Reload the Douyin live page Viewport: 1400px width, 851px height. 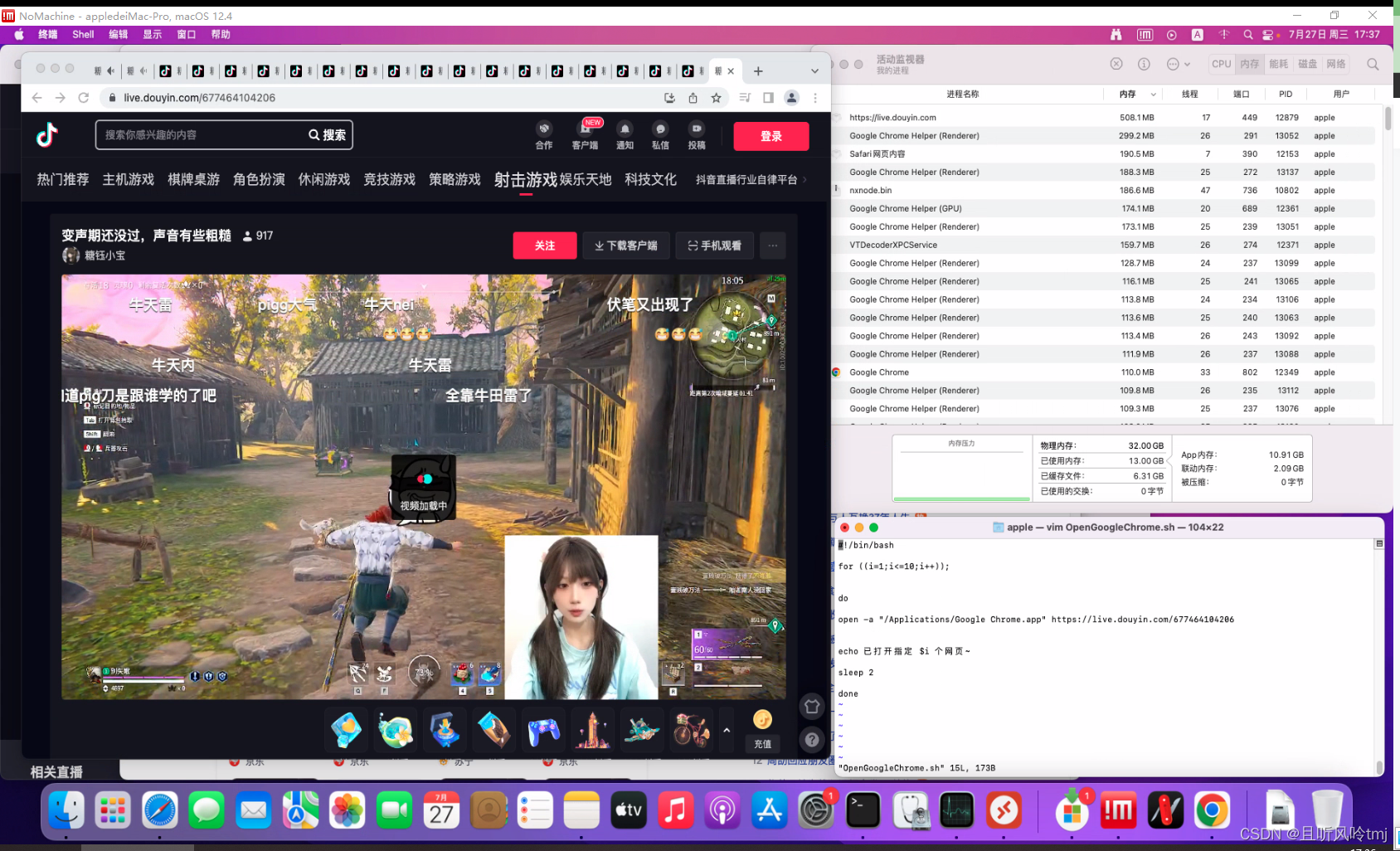(84, 98)
